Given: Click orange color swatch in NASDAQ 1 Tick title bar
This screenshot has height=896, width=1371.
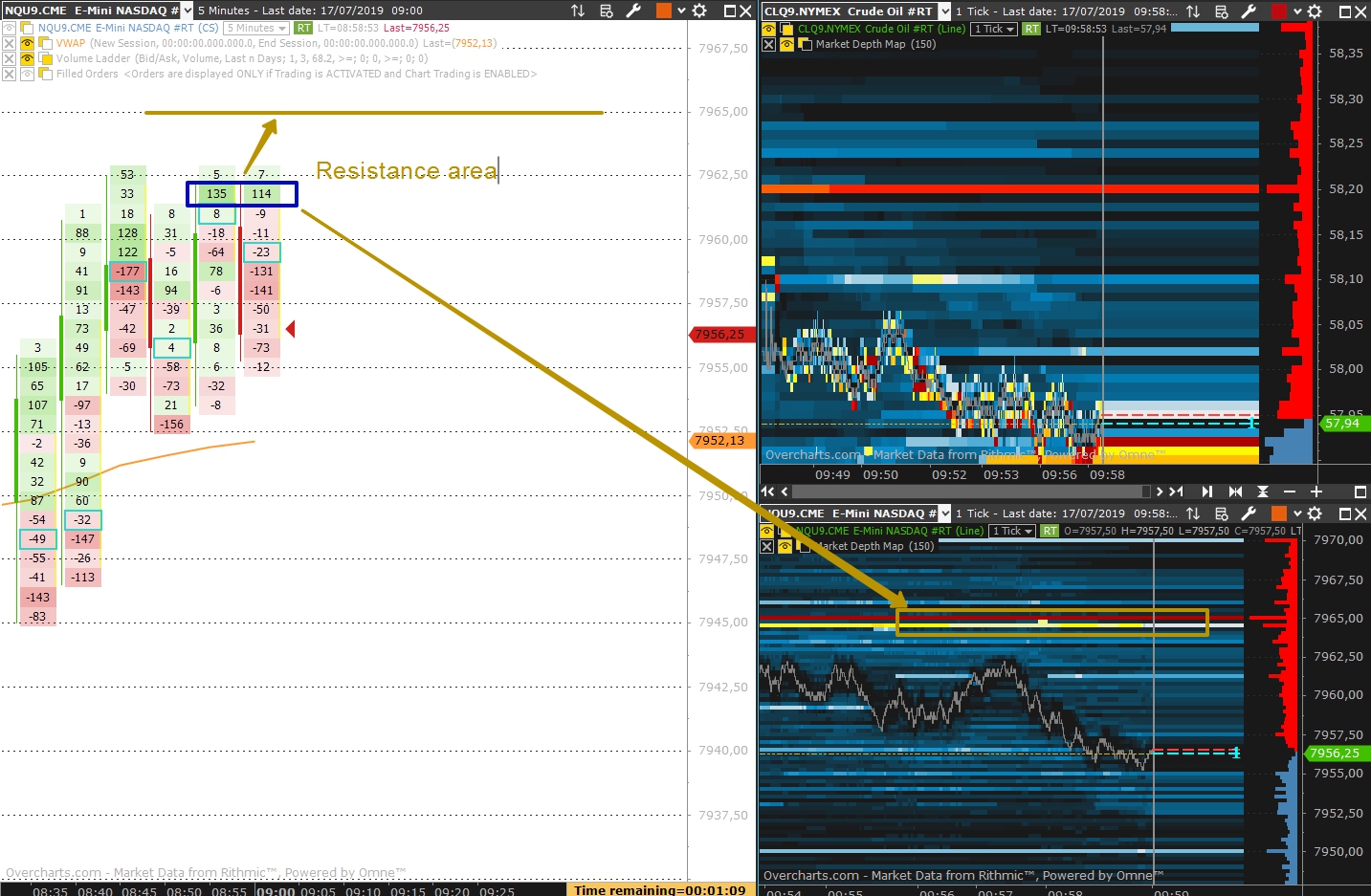Looking at the screenshot, I should (1279, 514).
